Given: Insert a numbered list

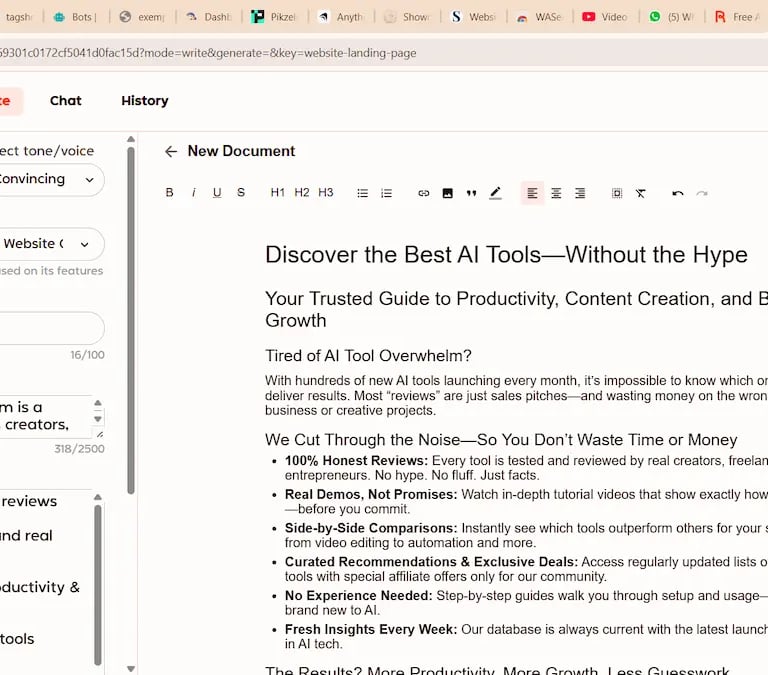Looking at the screenshot, I should (387, 193).
